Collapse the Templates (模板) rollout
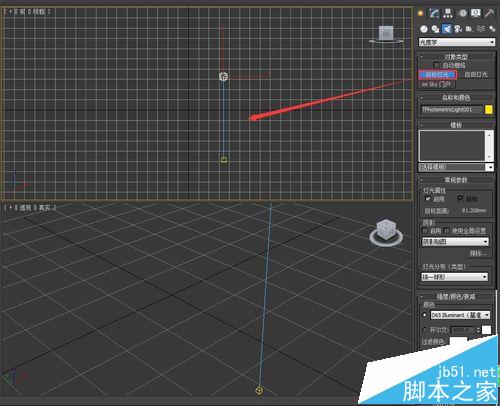The image size is (500, 406). 456,125
